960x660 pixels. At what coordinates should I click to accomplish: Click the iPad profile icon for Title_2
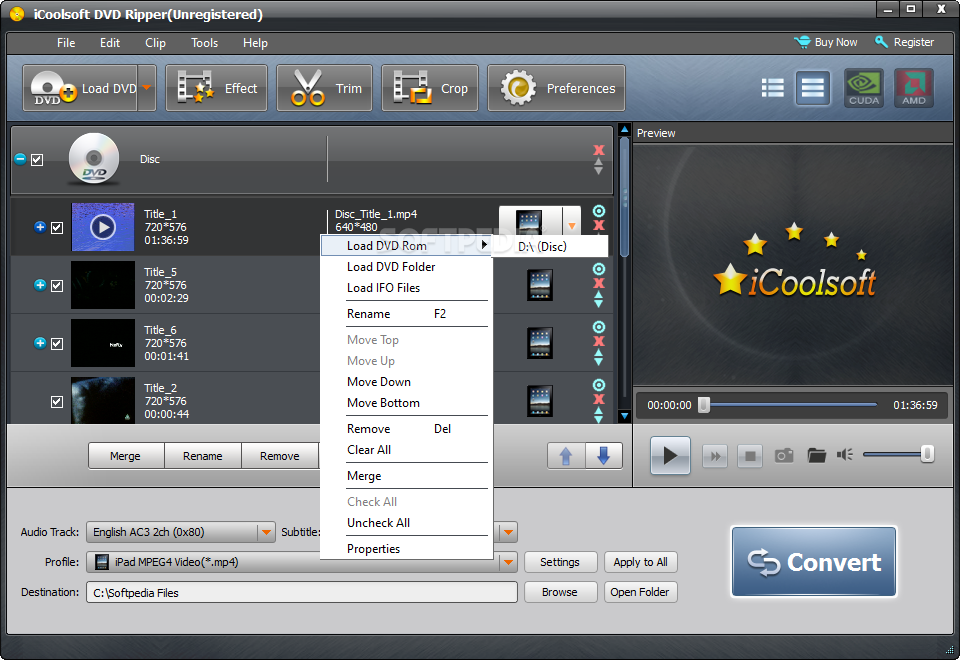(540, 401)
